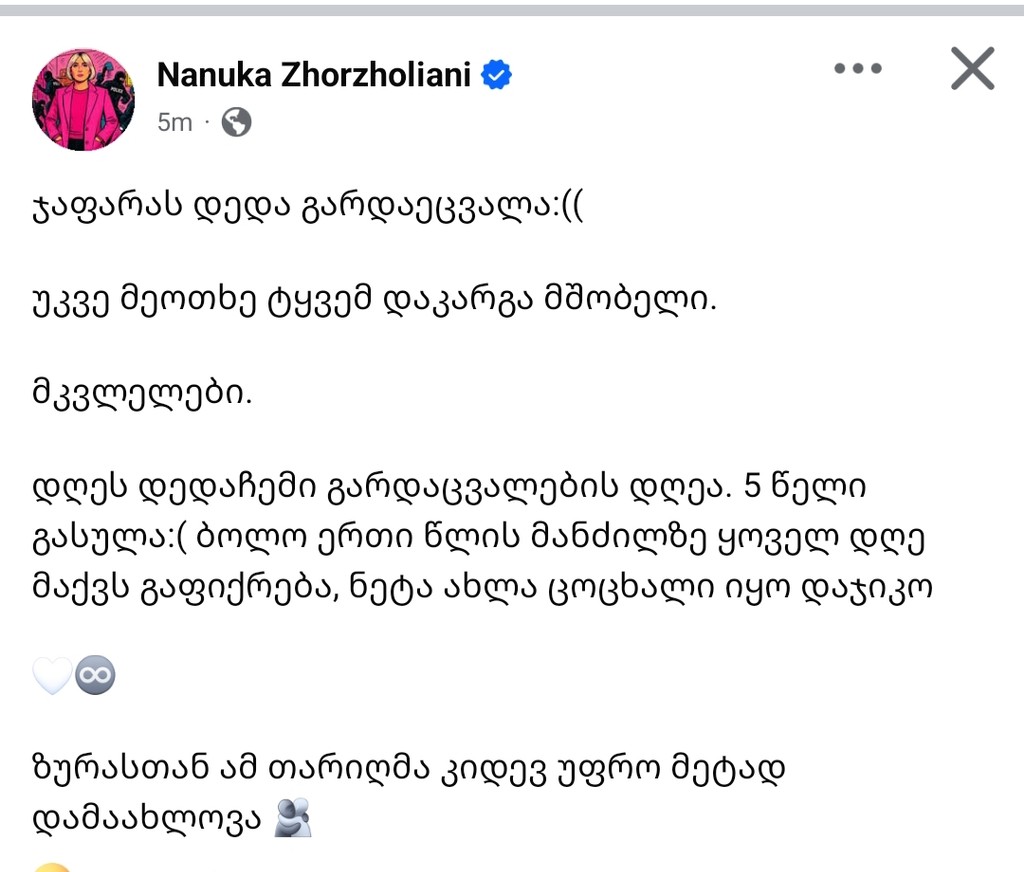Click the white heart emoji

[x=52, y=675]
